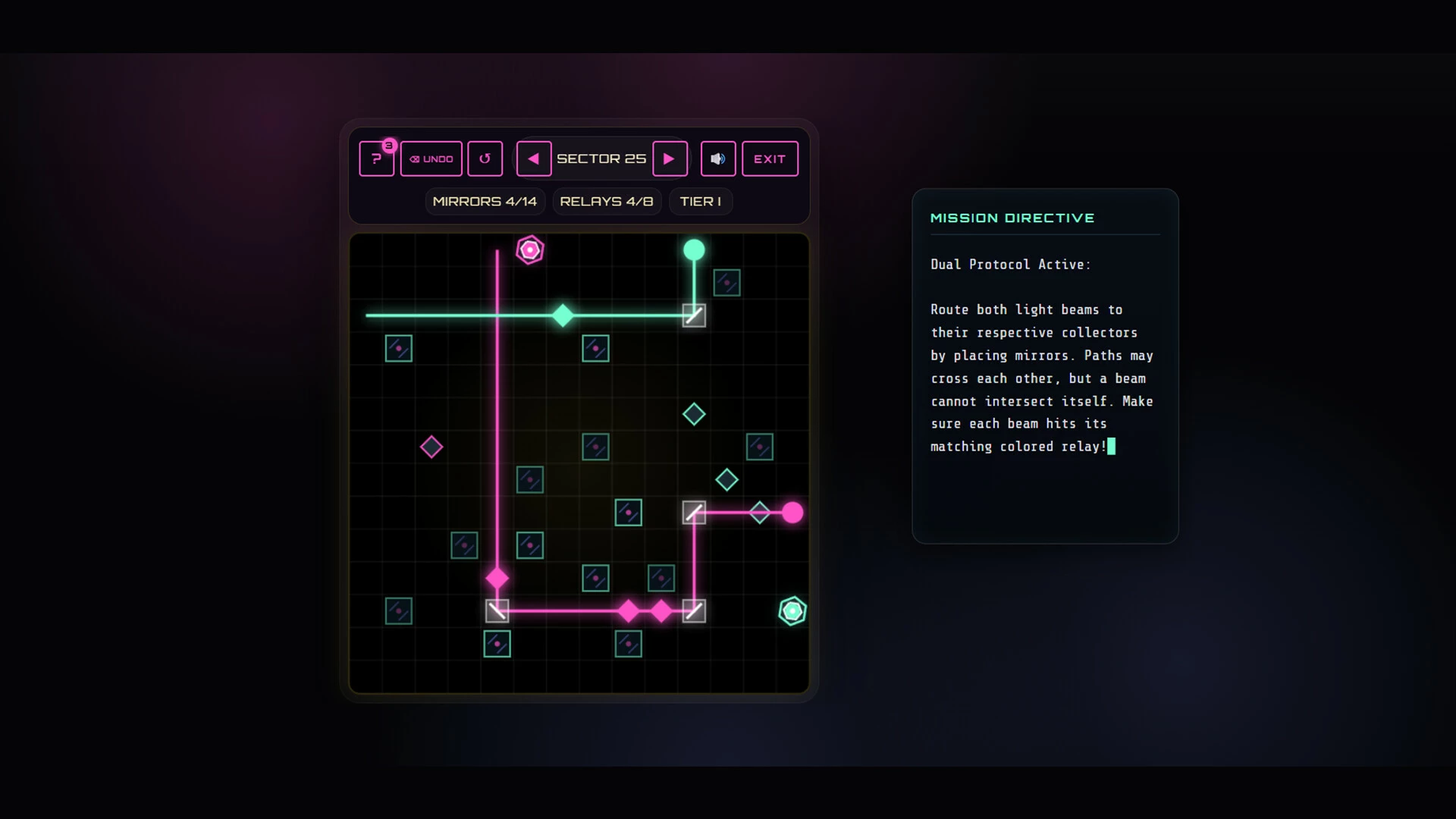Rotate the bottom-left mirror on pink beam
Screen dimensions: 1456x819
(x=497, y=611)
